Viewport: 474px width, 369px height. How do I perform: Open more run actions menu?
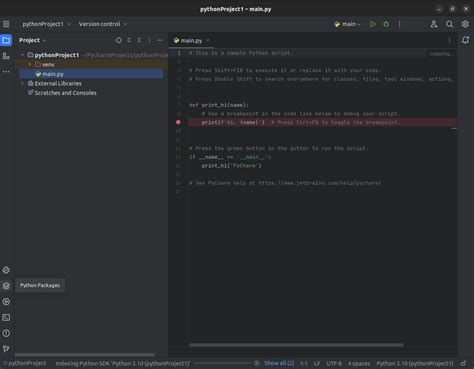tap(399, 24)
